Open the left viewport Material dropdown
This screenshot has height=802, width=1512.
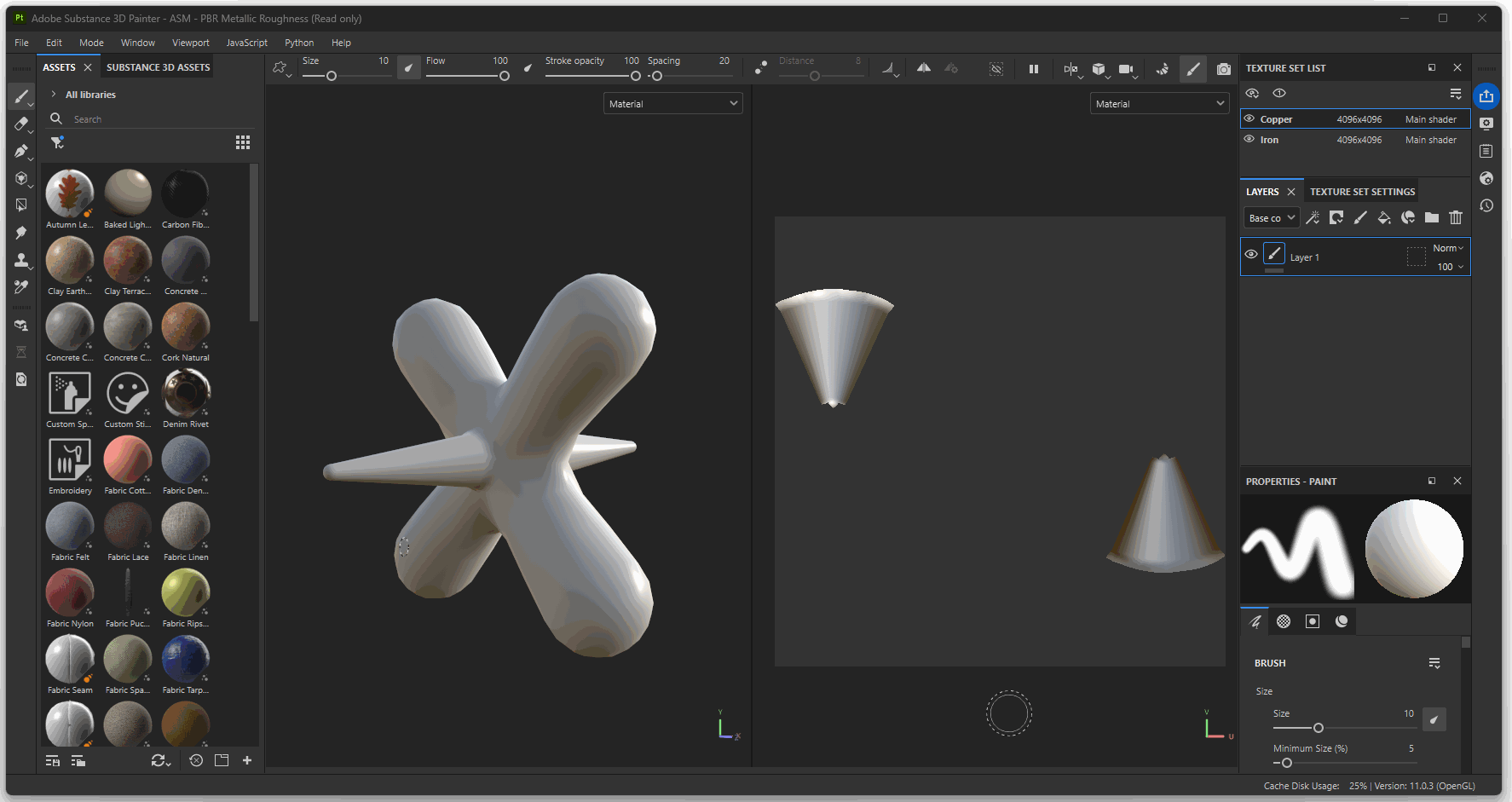click(x=672, y=104)
